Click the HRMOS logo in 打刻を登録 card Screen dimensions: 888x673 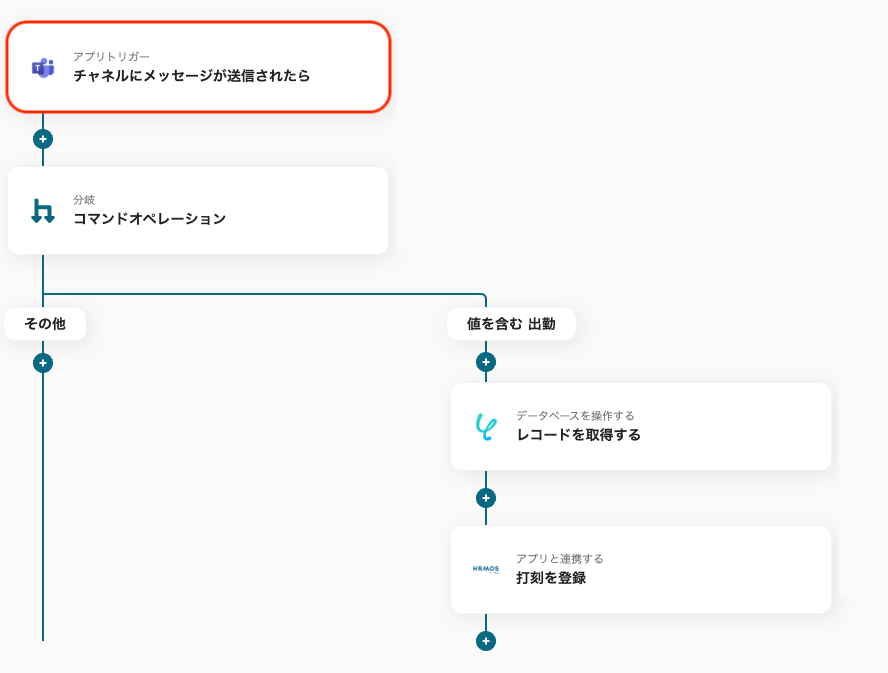[x=486, y=569]
